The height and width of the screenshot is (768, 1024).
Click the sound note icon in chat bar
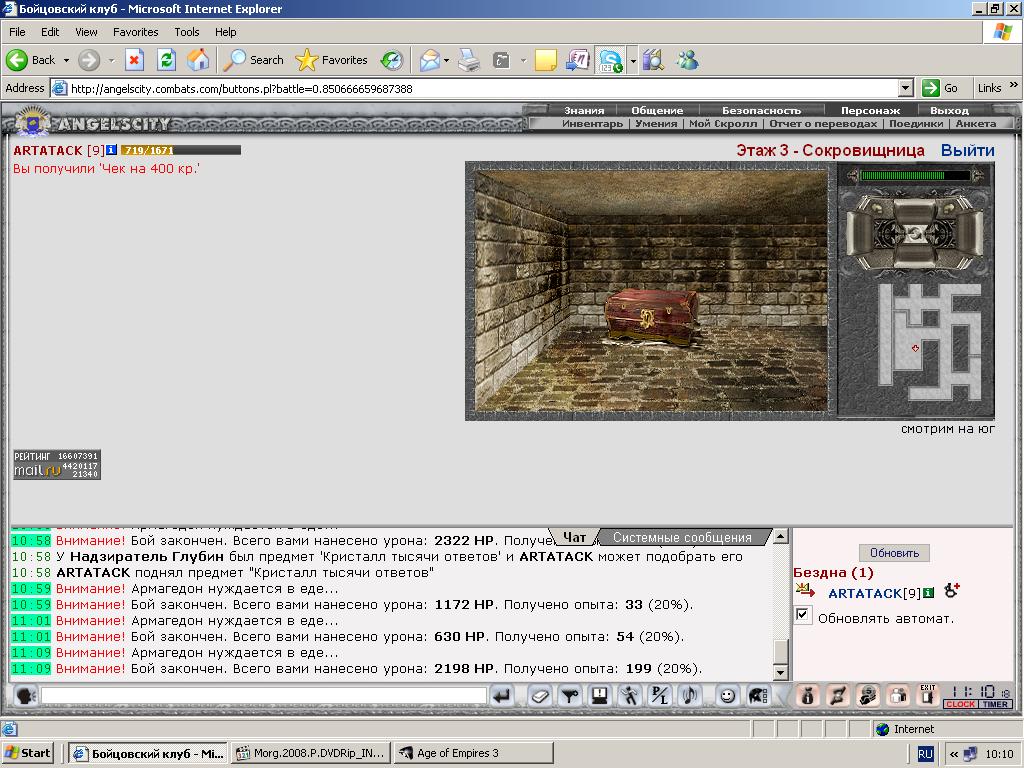690,696
